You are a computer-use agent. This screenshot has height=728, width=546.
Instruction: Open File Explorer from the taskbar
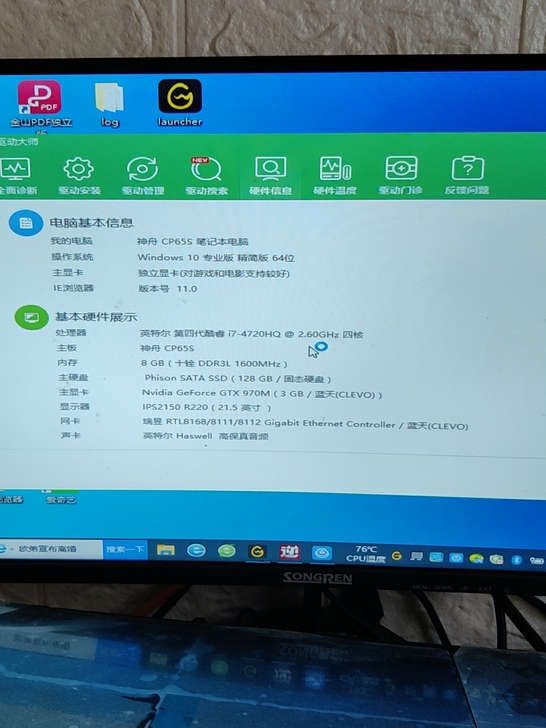click(166, 550)
